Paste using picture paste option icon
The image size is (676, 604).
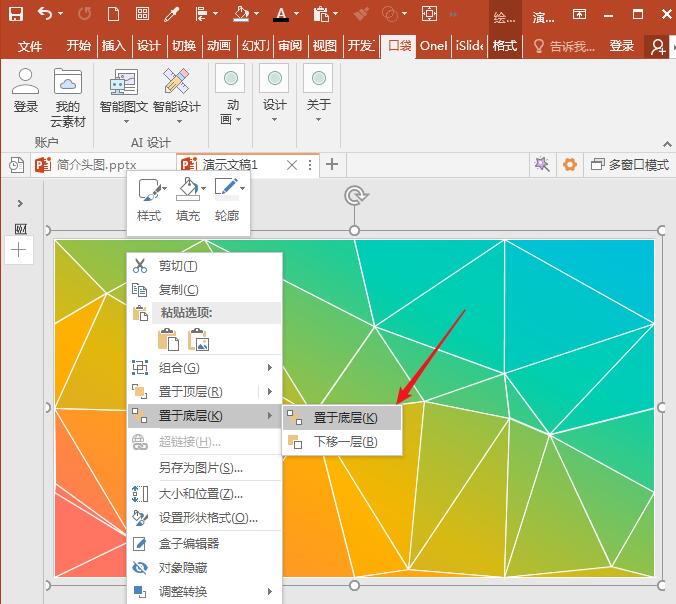199,340
